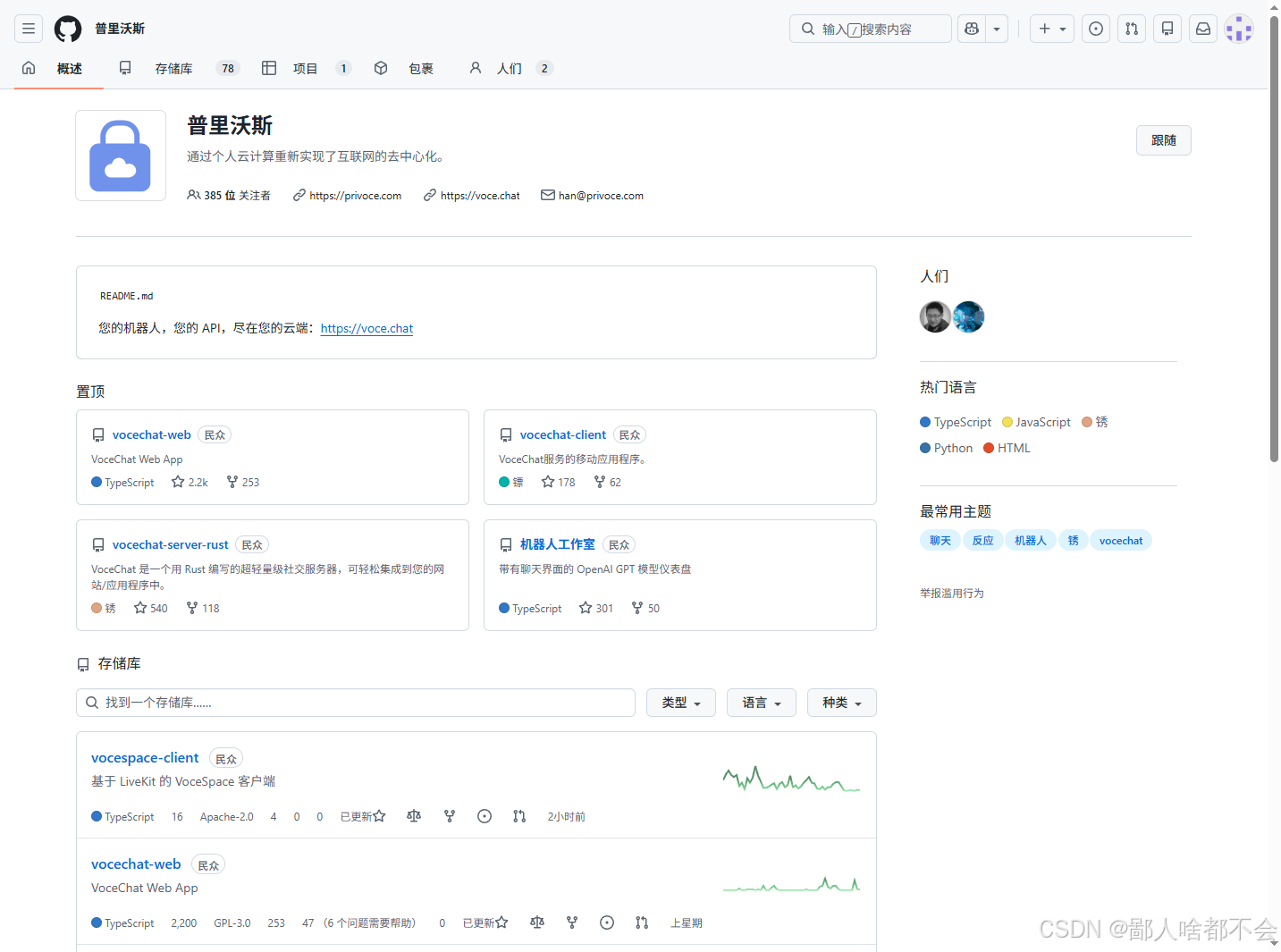Click the 举报滥用行为 report abuse link
Image resolution: width=1281 pixels, height=952 pixels.
(x=952, y=593)
